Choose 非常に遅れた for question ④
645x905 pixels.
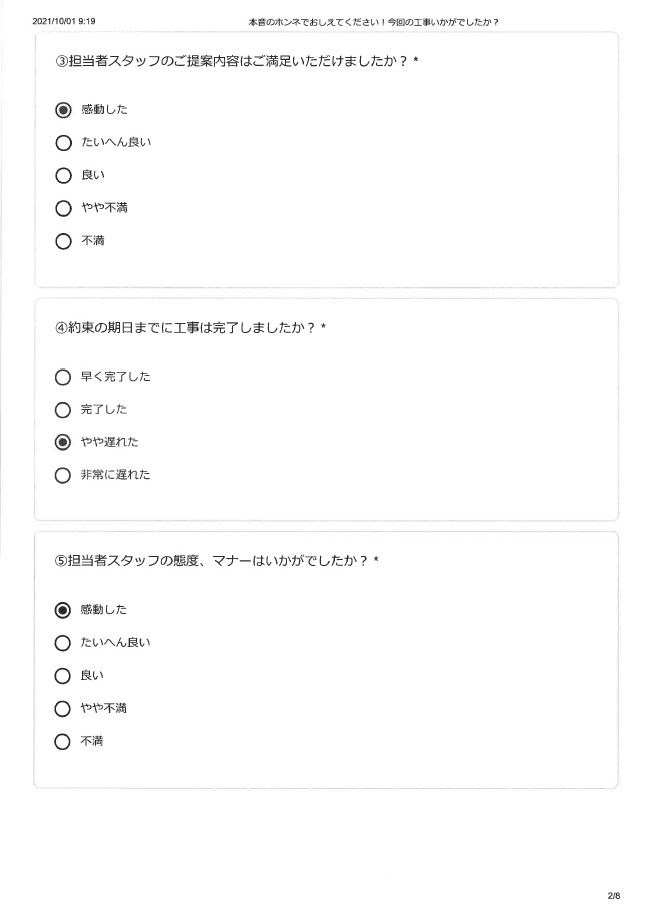point(63,476)
